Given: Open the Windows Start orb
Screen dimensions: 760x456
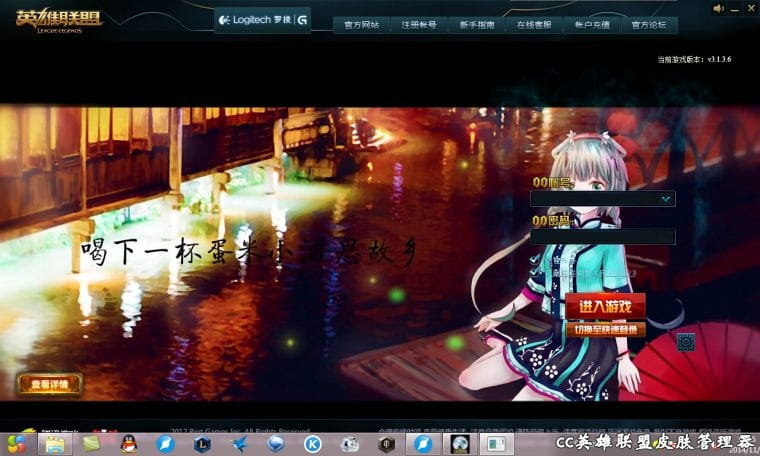Looking at the screenshot, I should tap(16, 444).
